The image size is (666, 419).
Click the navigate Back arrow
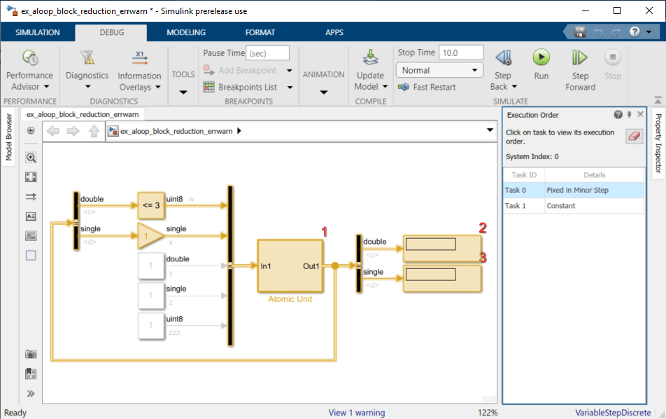click(x=53, y=131)
